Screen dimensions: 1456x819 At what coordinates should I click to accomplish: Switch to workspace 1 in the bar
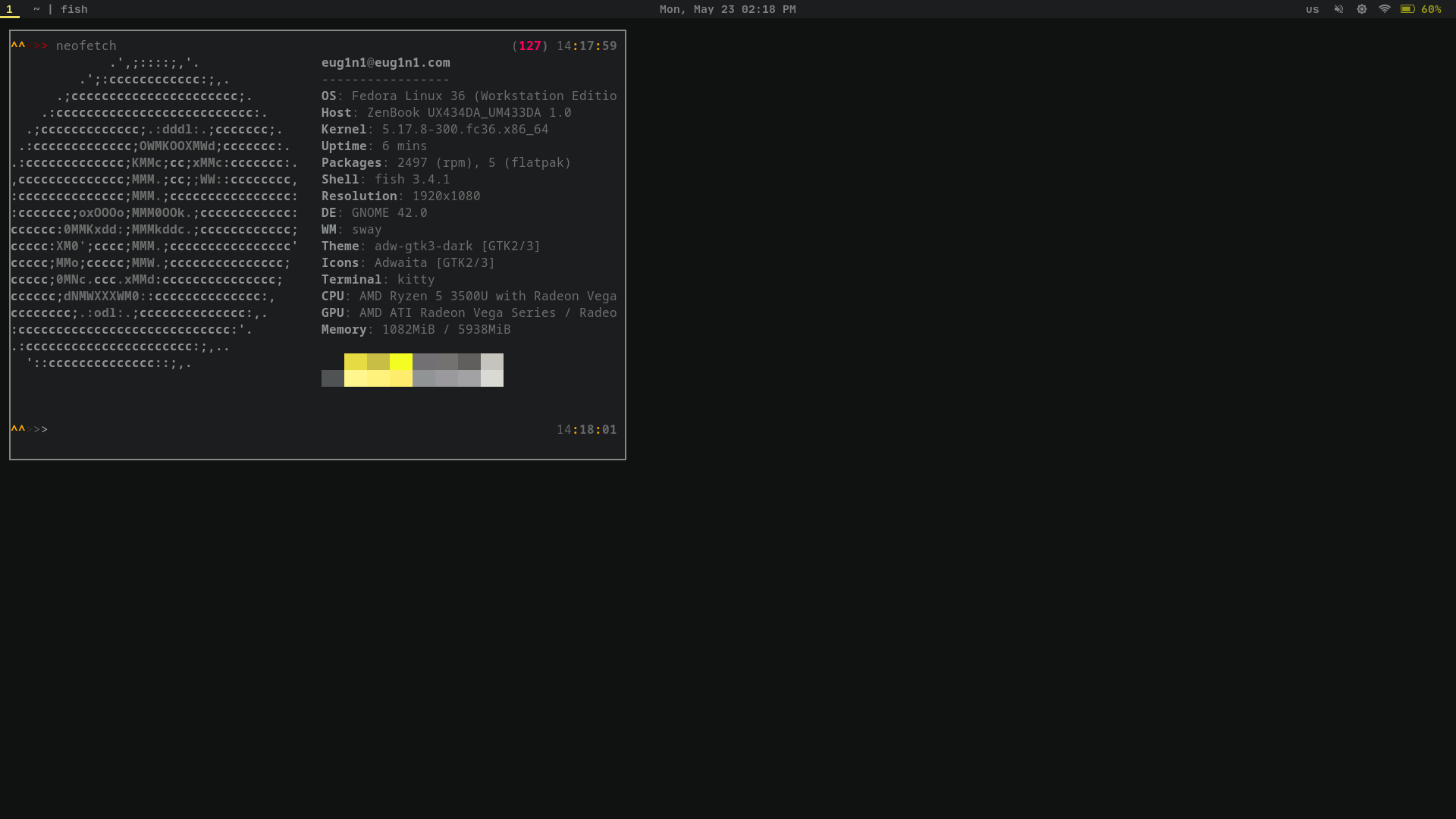pyautogui.click(x=9, y=9)
